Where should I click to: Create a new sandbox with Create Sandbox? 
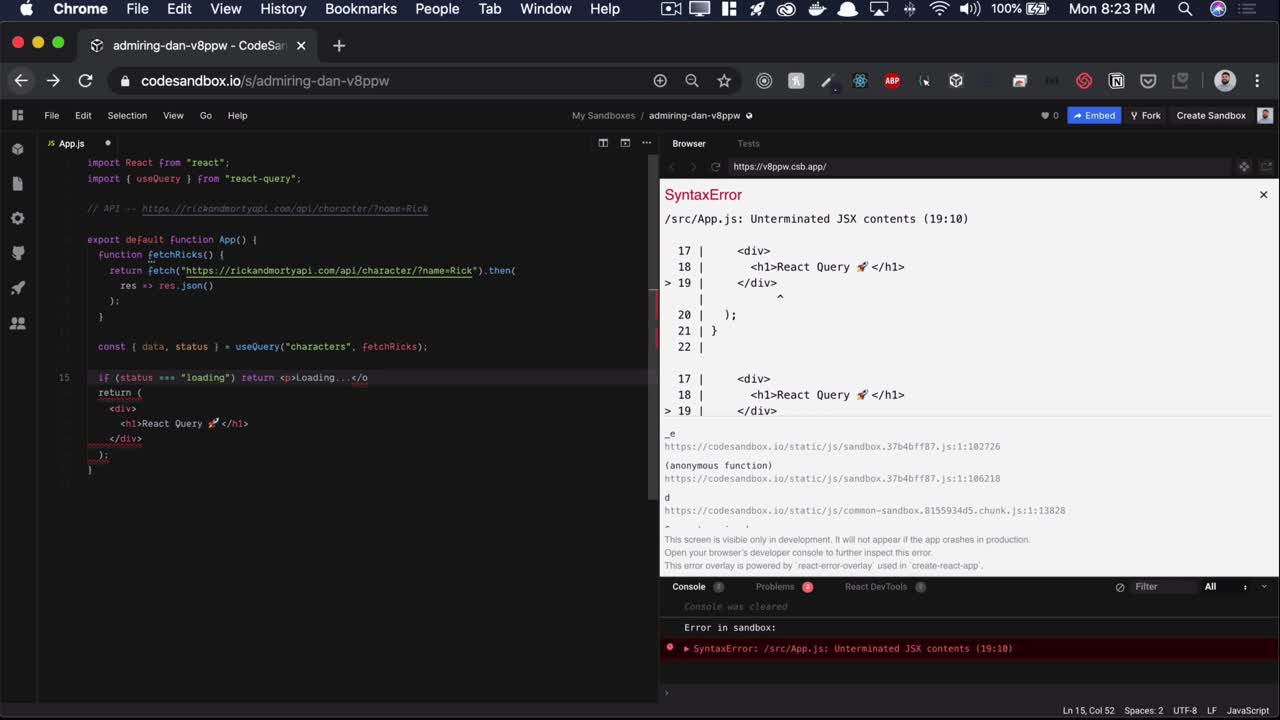click(1210, 115)
